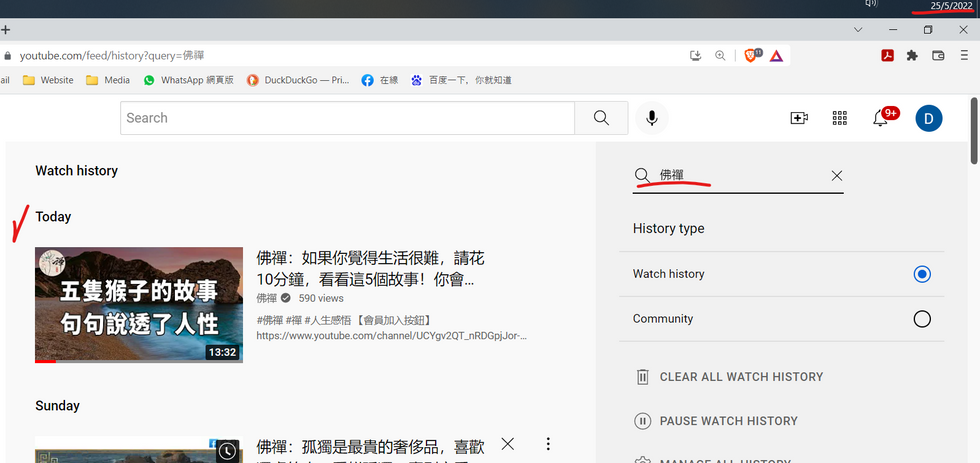This screenshot has height=463, width=980.
Task: Click the History type label
Action: pos(668,229)
